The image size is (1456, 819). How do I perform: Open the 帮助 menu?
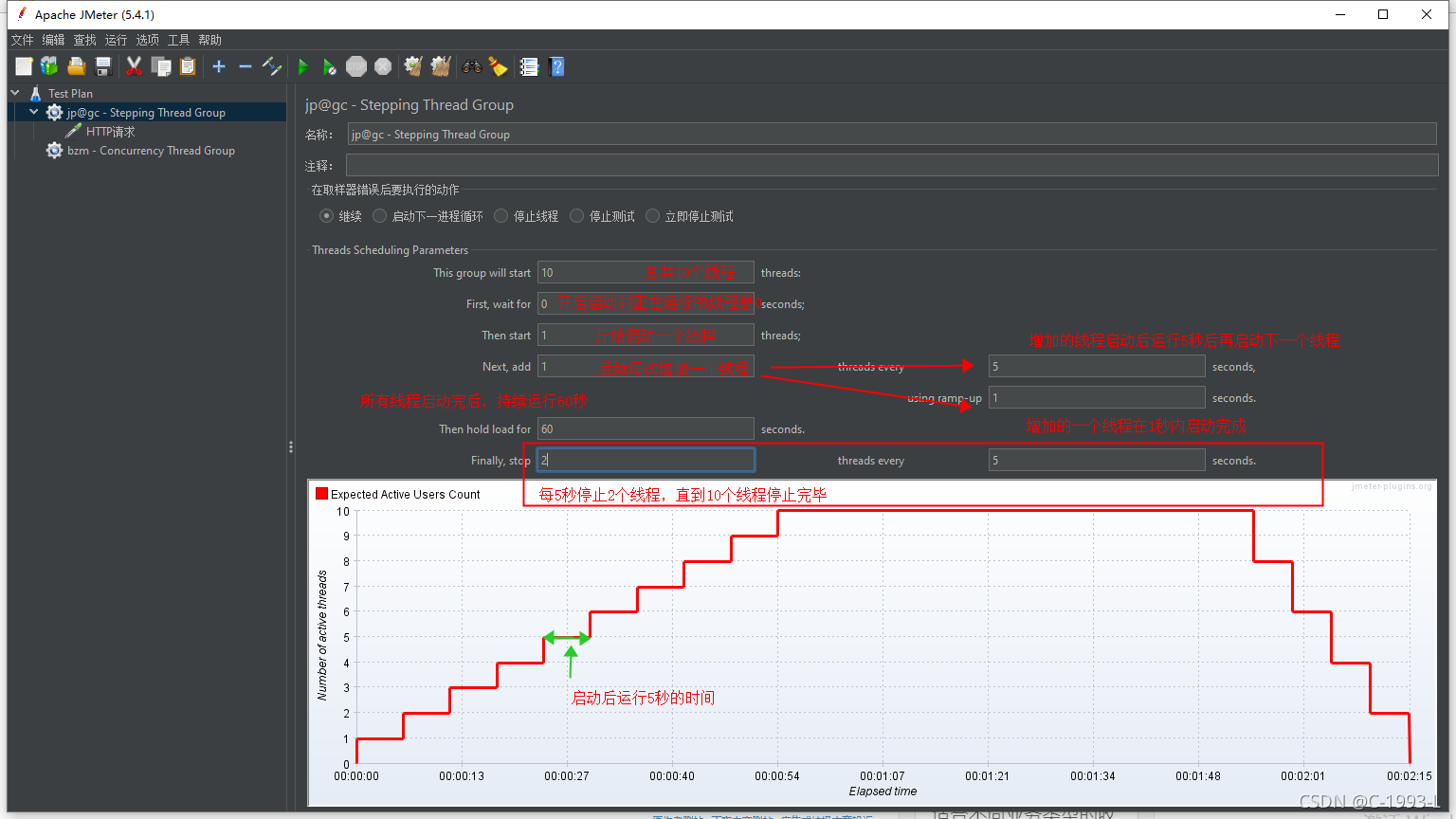[209, 40]
